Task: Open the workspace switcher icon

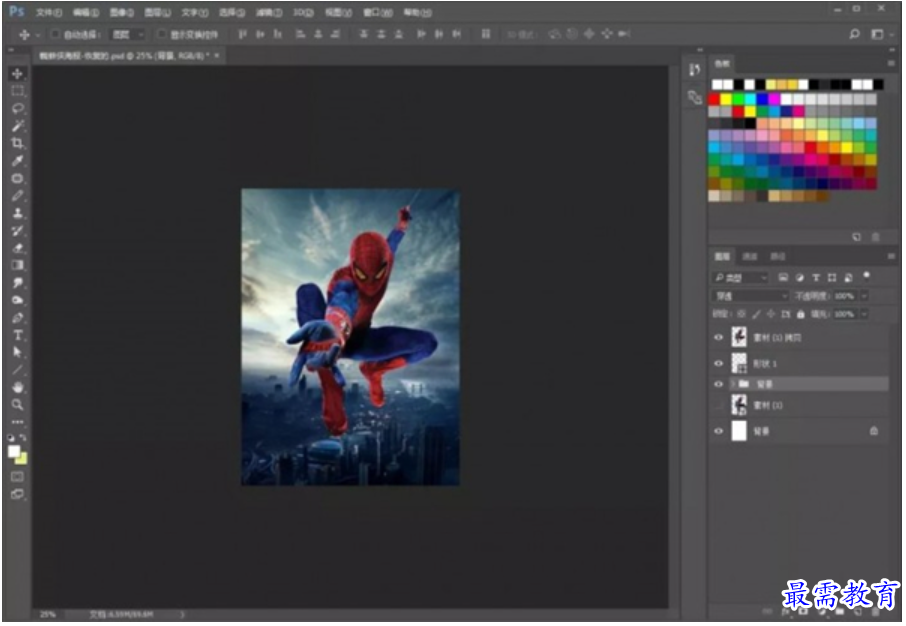Action: (877, 35)
